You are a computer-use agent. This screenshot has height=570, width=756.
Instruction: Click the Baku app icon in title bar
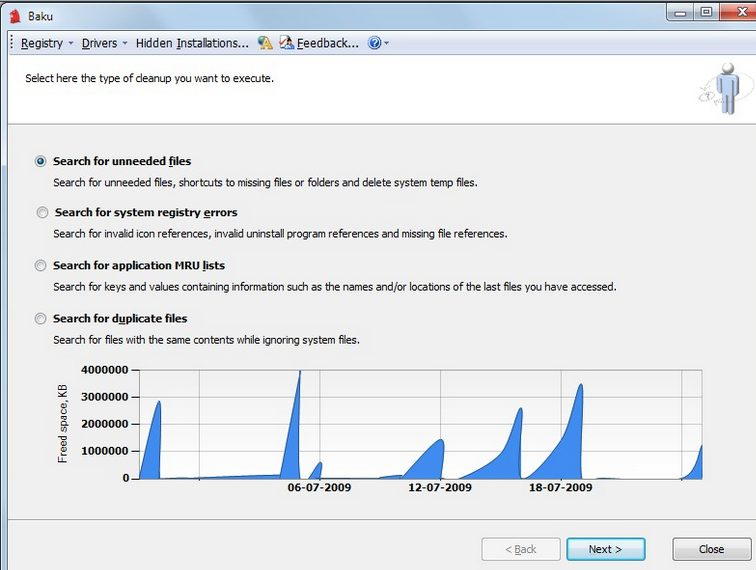point(15,16)
